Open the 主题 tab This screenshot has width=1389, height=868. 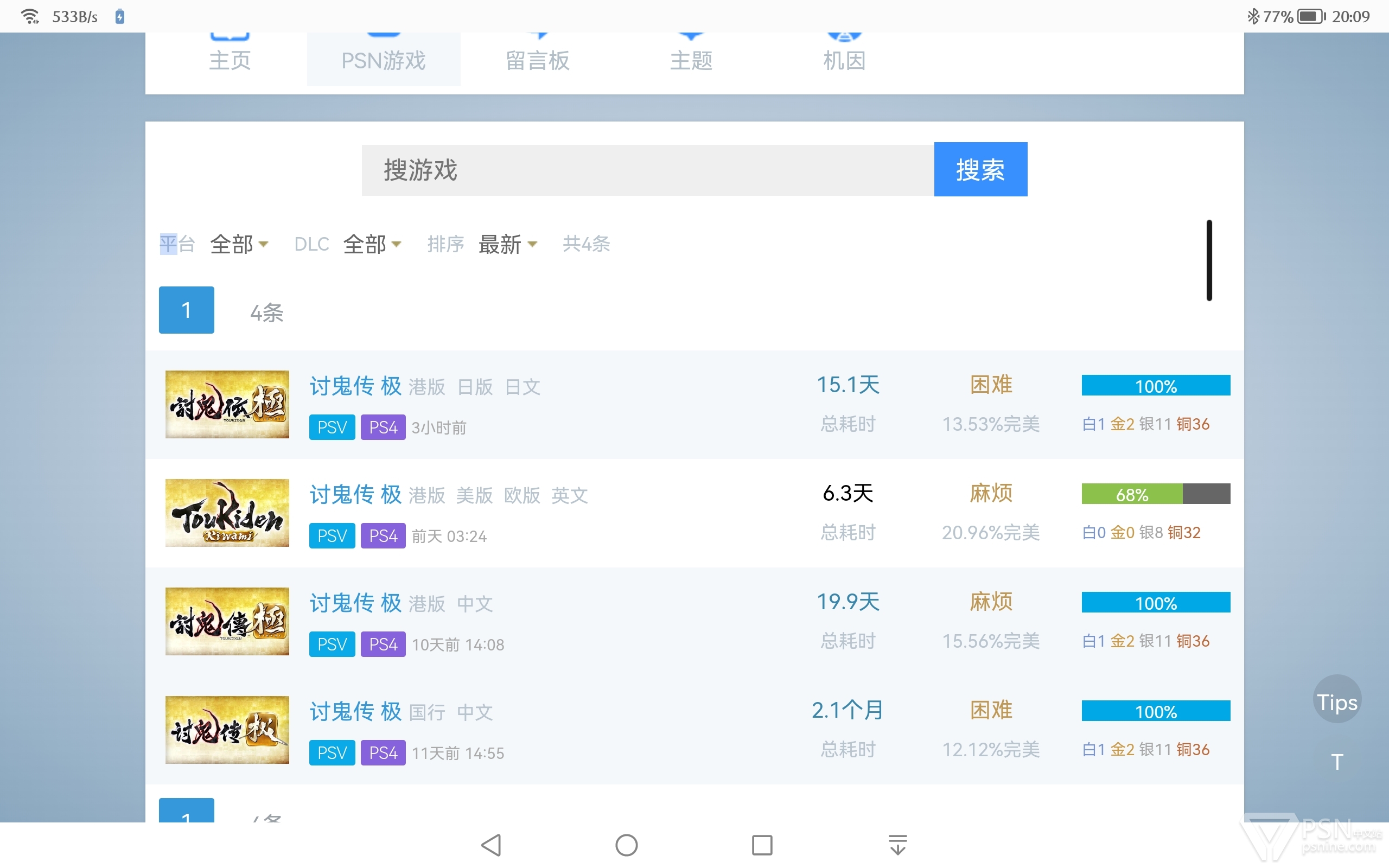click(691, 59)
